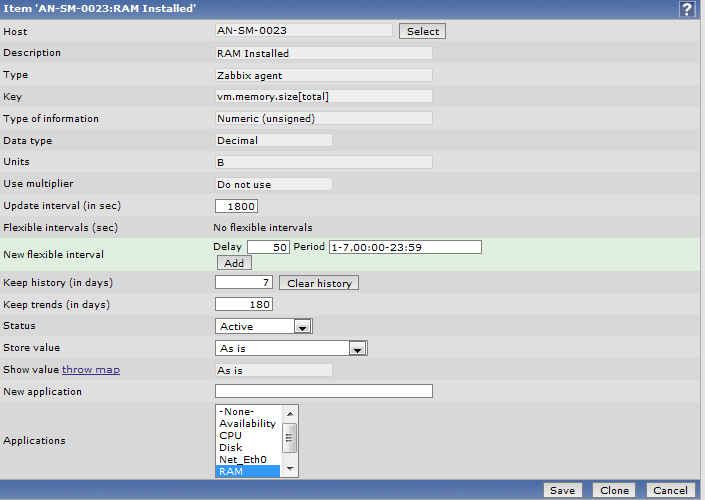Select Availability in Applications list
705x500 pixels.
[248, 424]
